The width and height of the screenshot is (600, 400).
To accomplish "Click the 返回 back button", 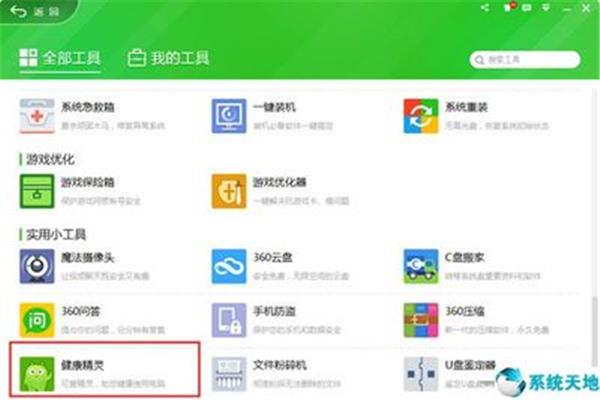I will click(35, 11).
